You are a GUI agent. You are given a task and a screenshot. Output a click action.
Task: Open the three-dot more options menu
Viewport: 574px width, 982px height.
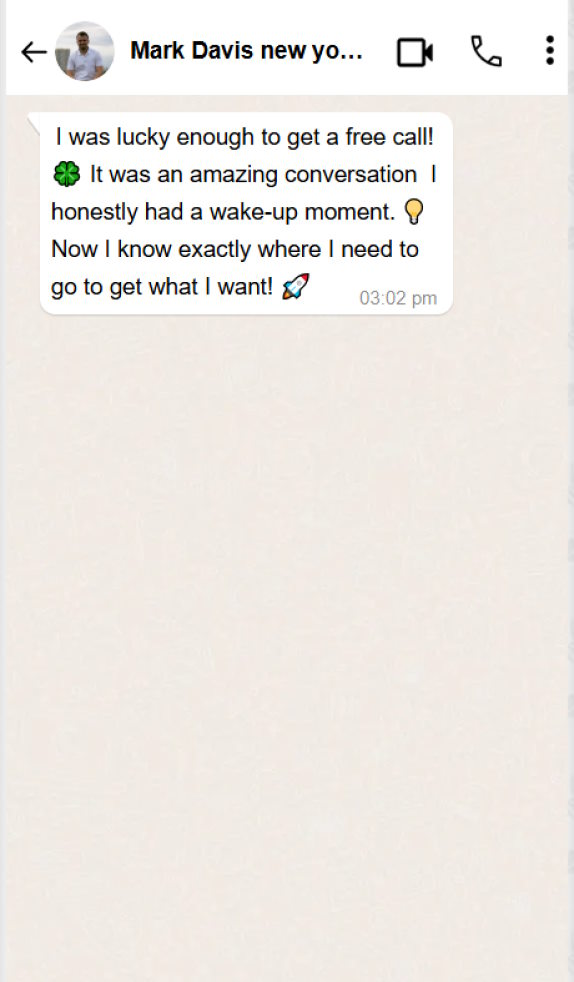pyautogui.click(x=550, y=51)
